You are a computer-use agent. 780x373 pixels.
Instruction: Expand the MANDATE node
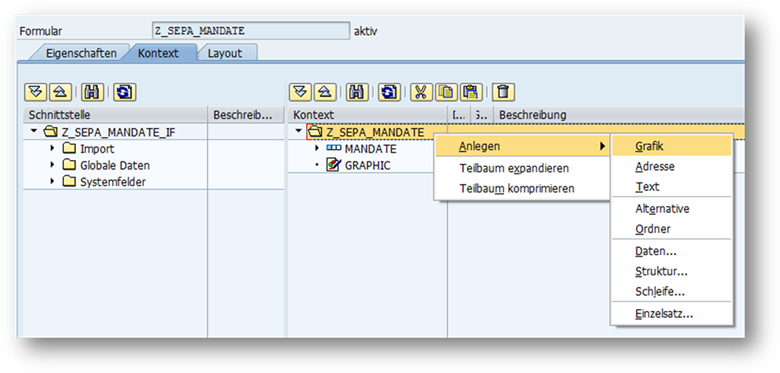(x=317, y=148)
